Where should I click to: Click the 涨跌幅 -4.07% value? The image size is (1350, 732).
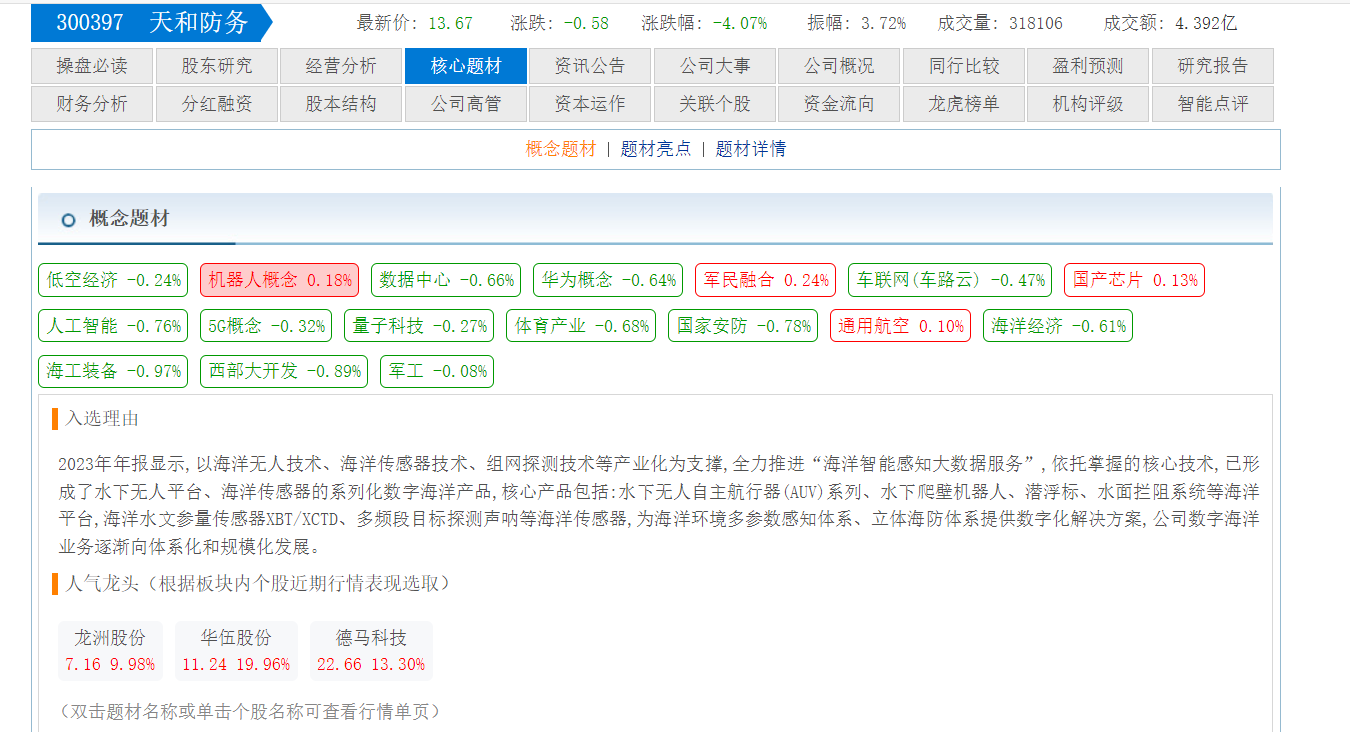740,23
